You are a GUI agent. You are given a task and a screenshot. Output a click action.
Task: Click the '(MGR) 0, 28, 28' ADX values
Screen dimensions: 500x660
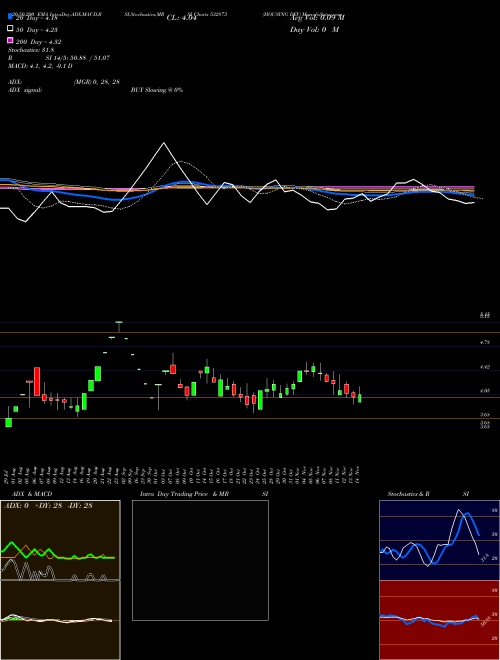pyautogui.click(x=97, y=82)
